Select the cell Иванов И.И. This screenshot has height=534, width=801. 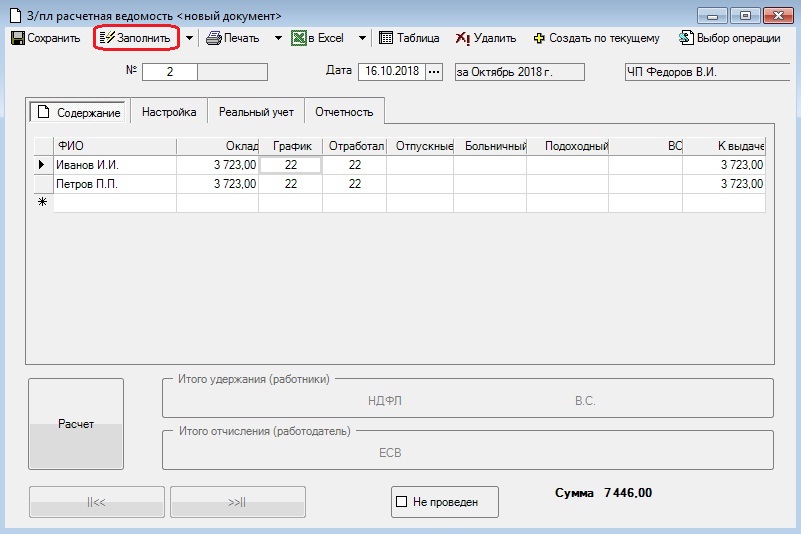pyautogui.click(x=115, y=165)
